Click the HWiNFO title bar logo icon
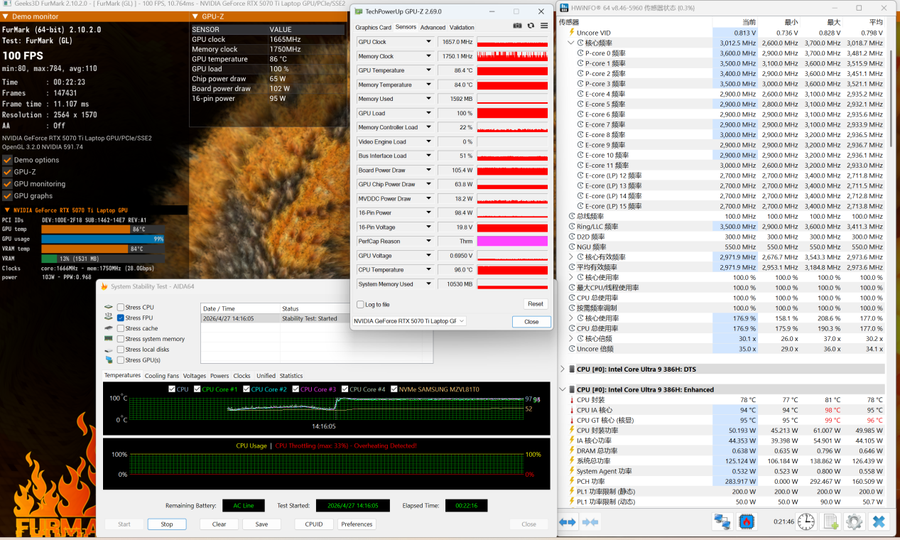This screenshot has height=540, width=900. click(564, 8)
